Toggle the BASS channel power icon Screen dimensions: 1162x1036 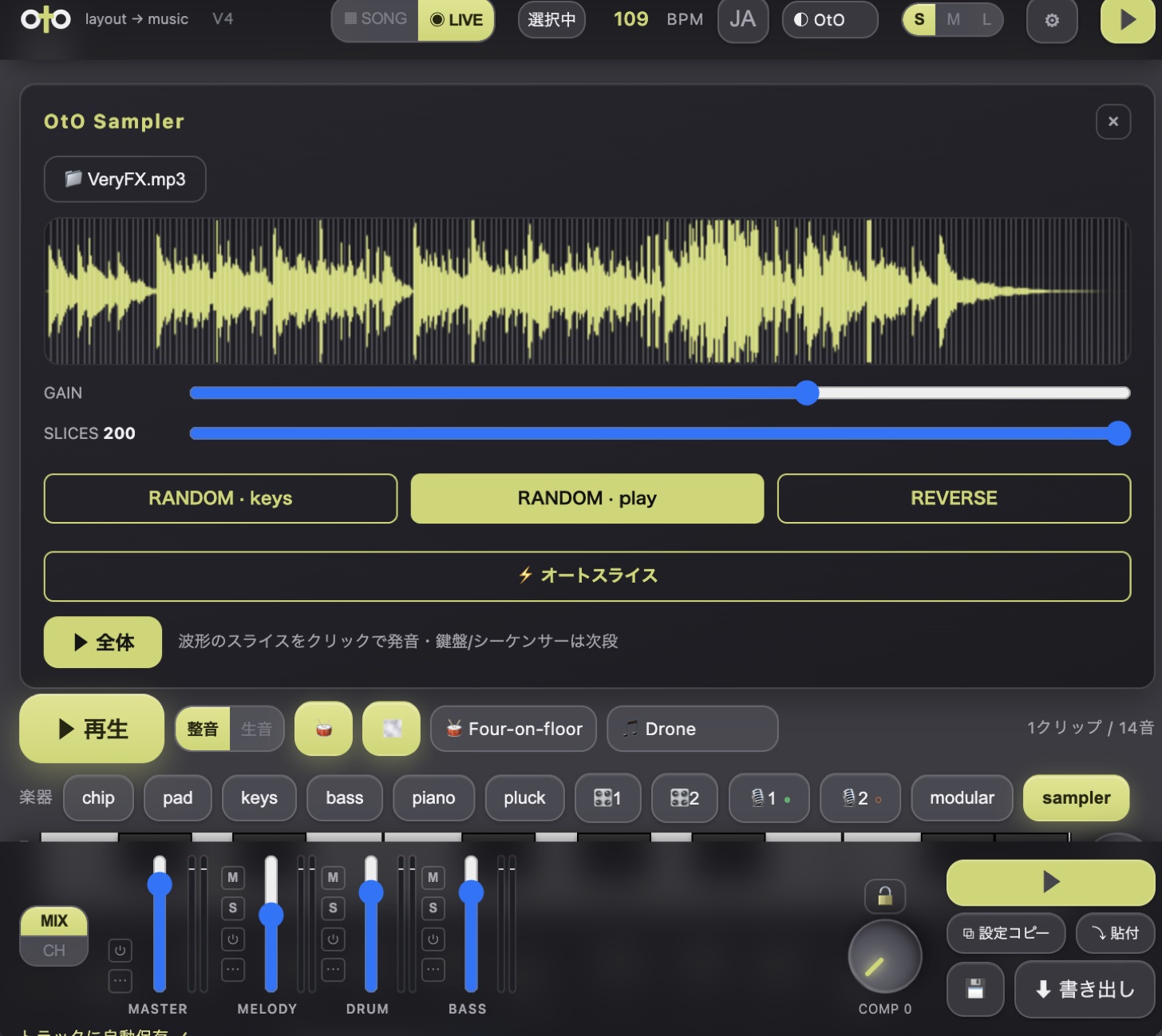click(433, 939)
